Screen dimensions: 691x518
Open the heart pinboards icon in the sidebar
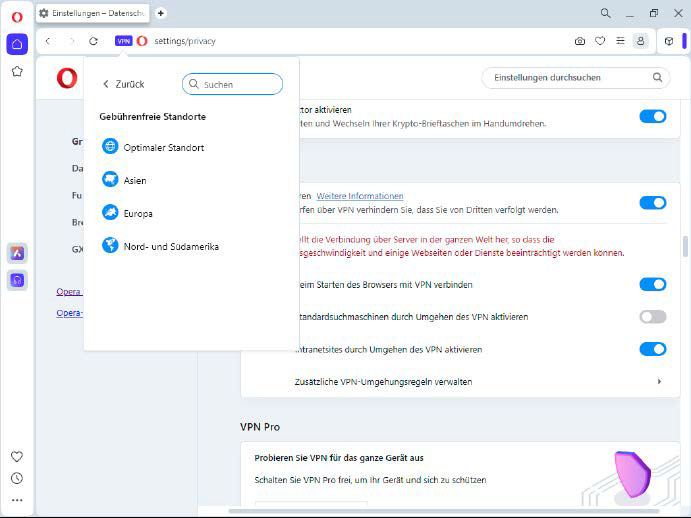17,457
